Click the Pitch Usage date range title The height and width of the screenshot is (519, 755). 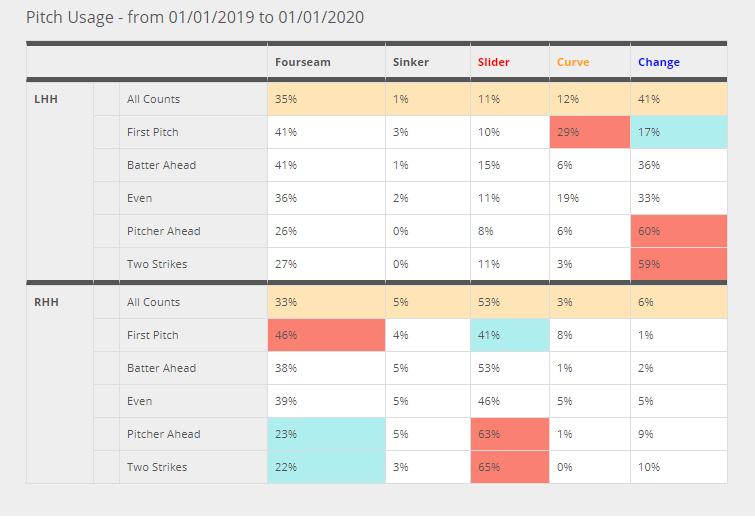(195, 18)
